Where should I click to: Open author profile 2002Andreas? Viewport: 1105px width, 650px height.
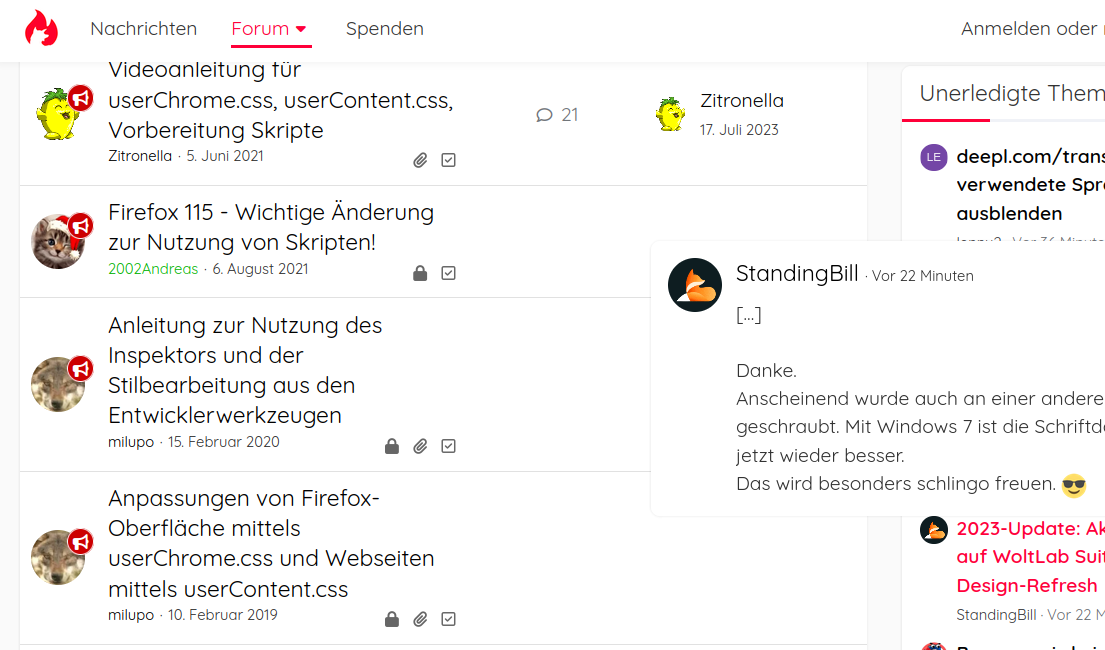pyautogui.click(x=153, y=269)
